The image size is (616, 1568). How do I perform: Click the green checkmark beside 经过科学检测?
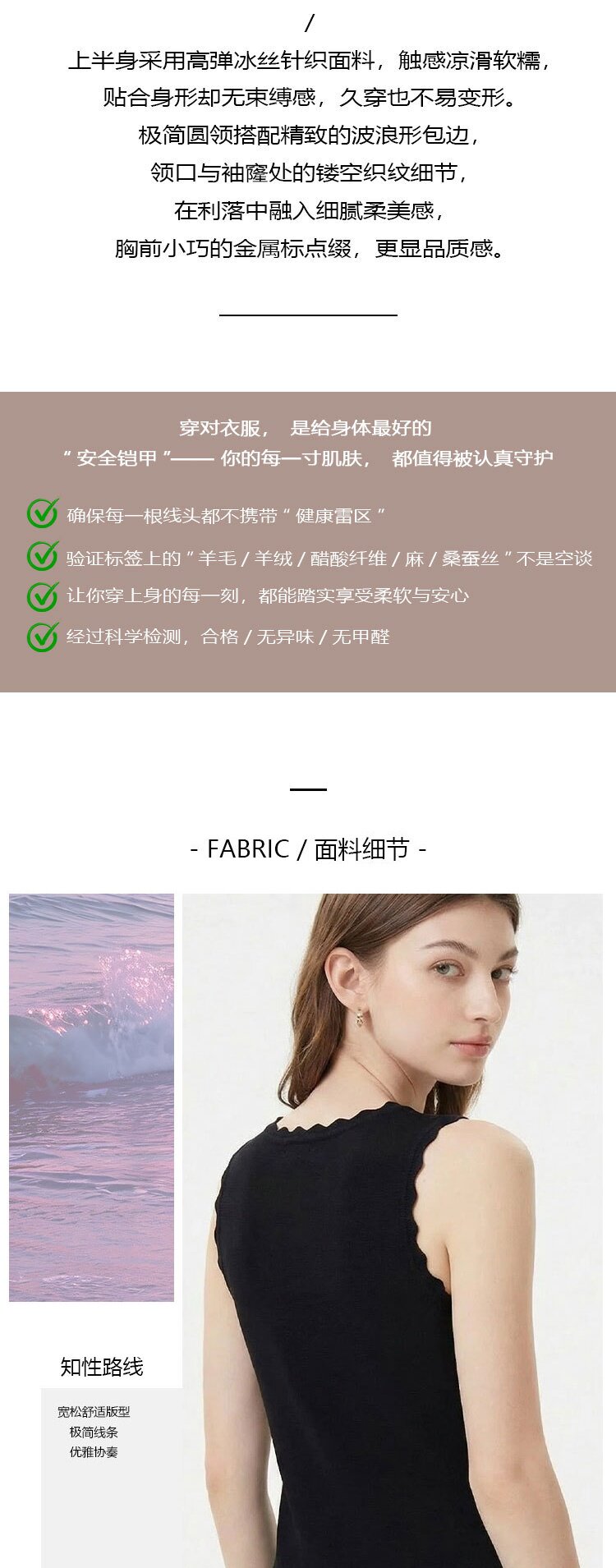(43, 637)
